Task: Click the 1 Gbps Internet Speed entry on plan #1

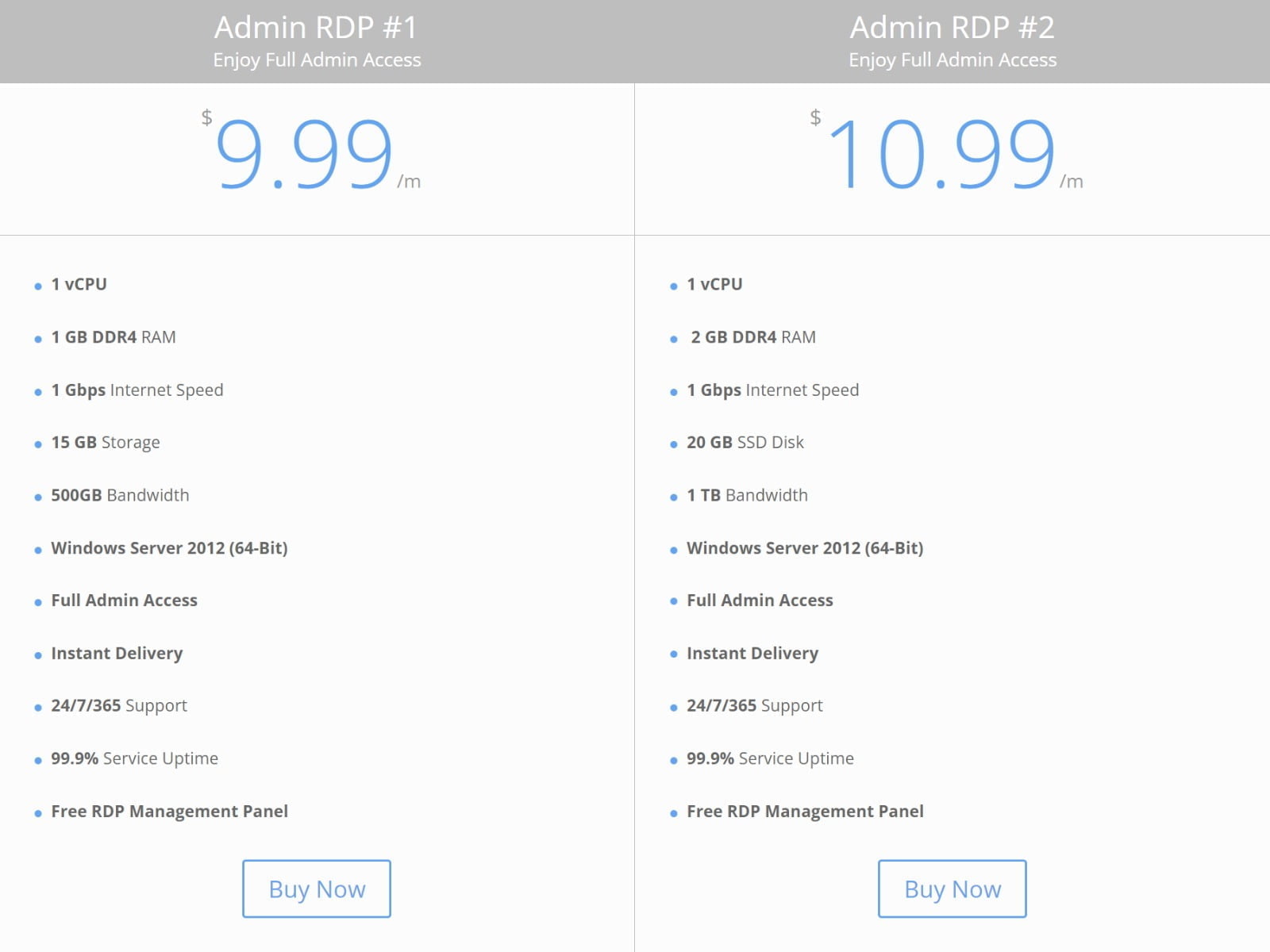Action: click(x=137, y=390)
